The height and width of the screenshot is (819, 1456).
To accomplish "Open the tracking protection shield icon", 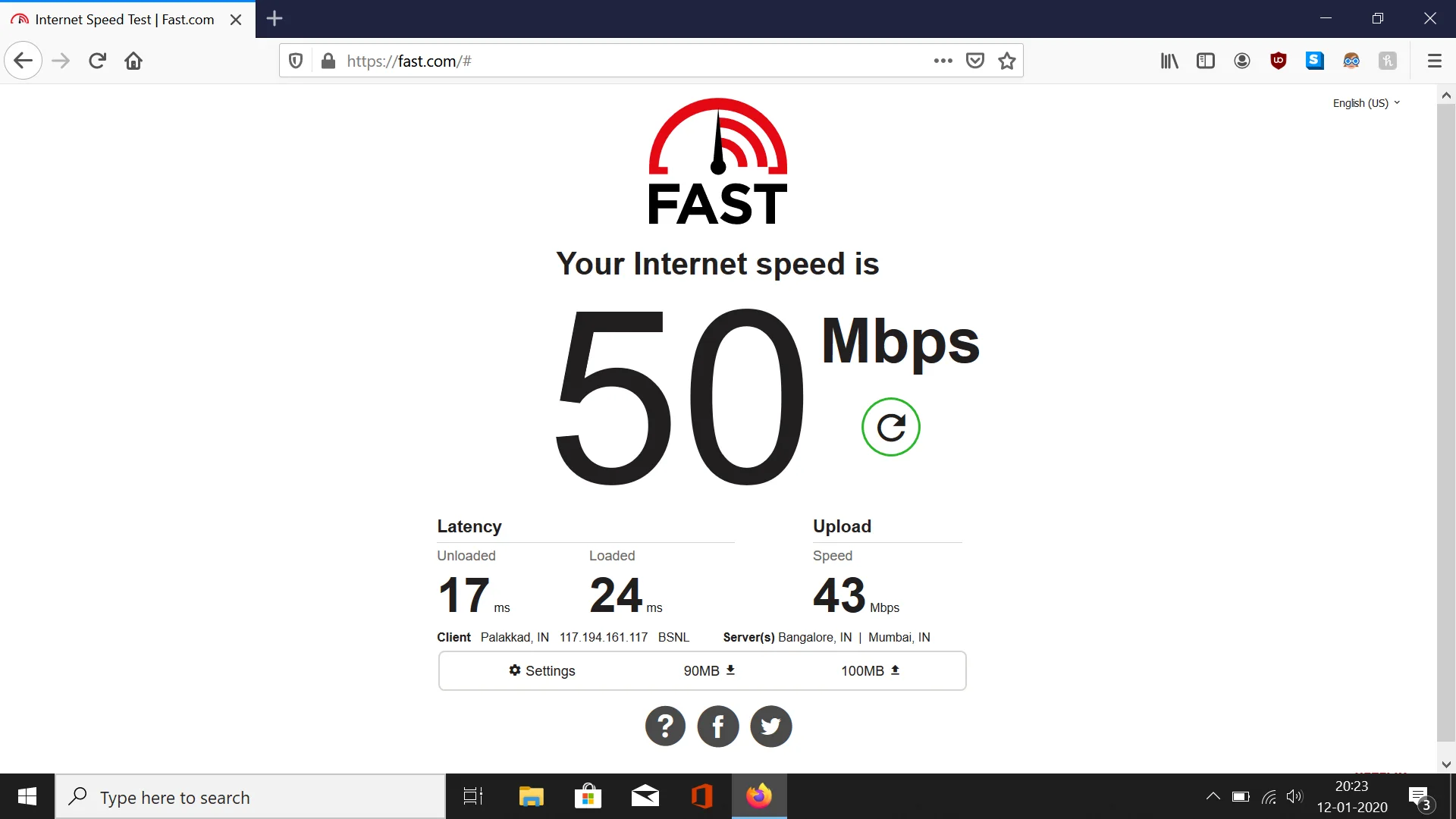I will tap(296, 61).
